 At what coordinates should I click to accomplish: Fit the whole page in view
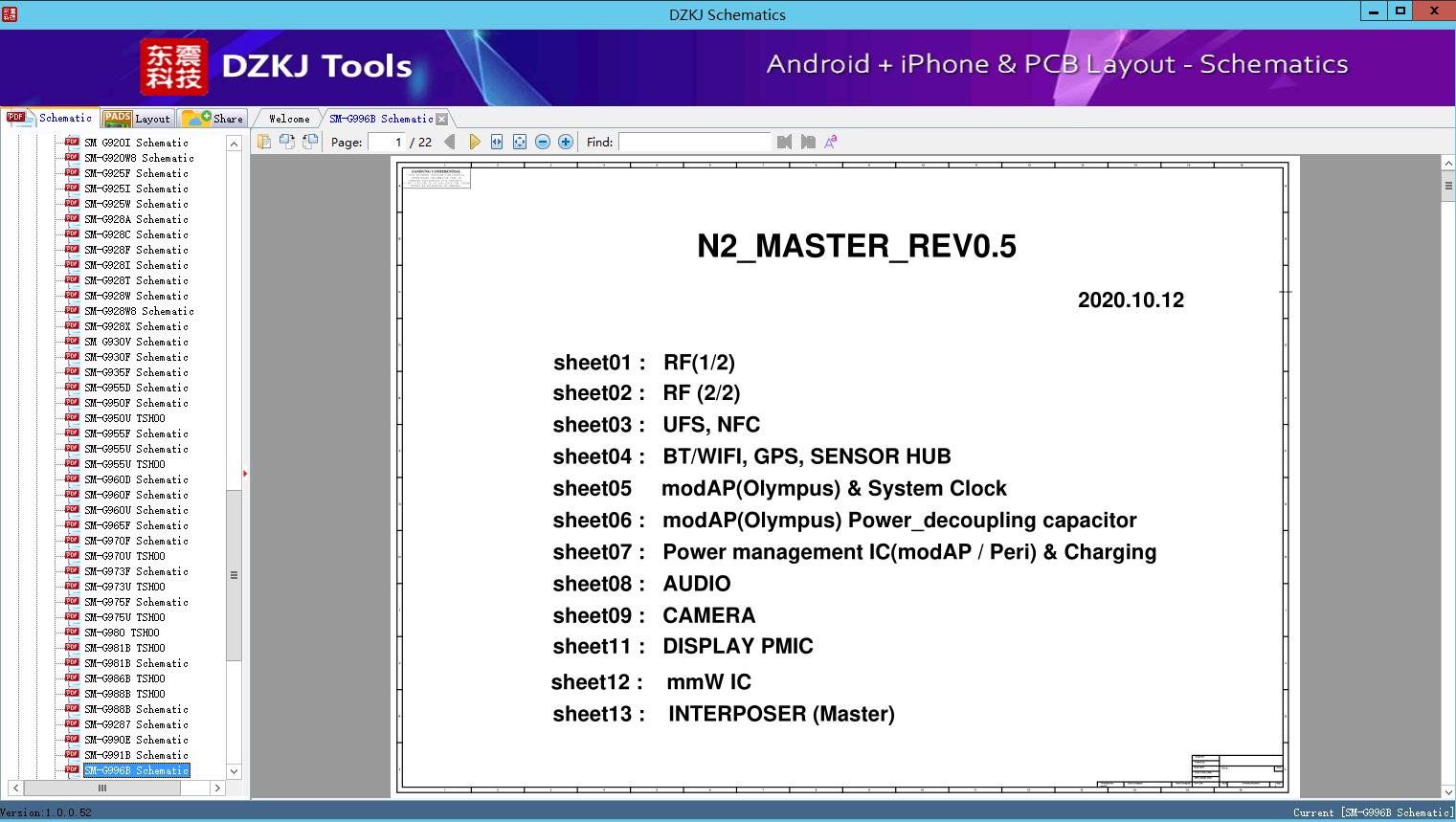tap(520, 142)
